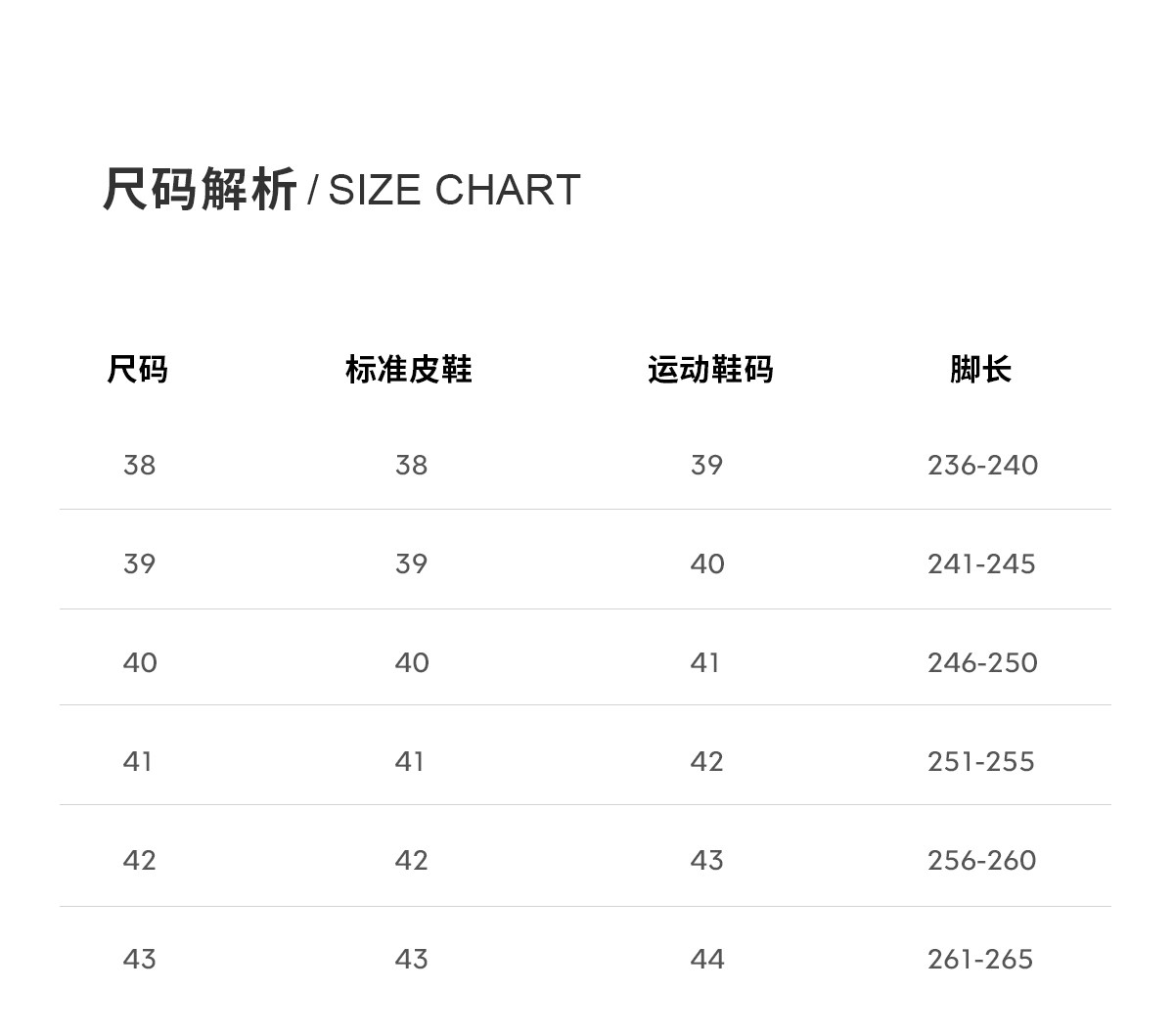Select the 251-255 foot length cell
This screenshot has width=1174, height=1036.
point(981,762)
